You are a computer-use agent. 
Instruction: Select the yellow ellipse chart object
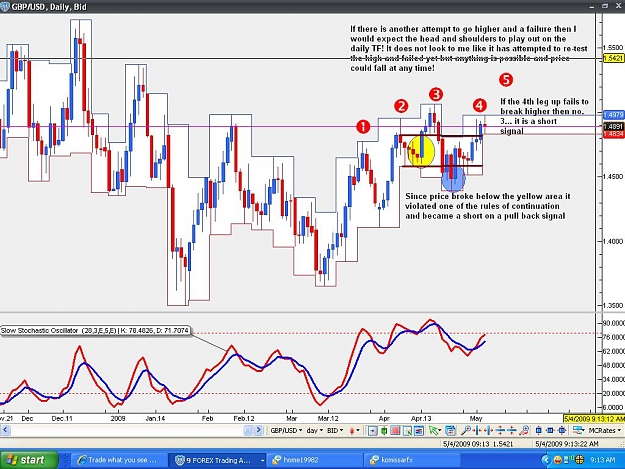click(x=421, y=151)
